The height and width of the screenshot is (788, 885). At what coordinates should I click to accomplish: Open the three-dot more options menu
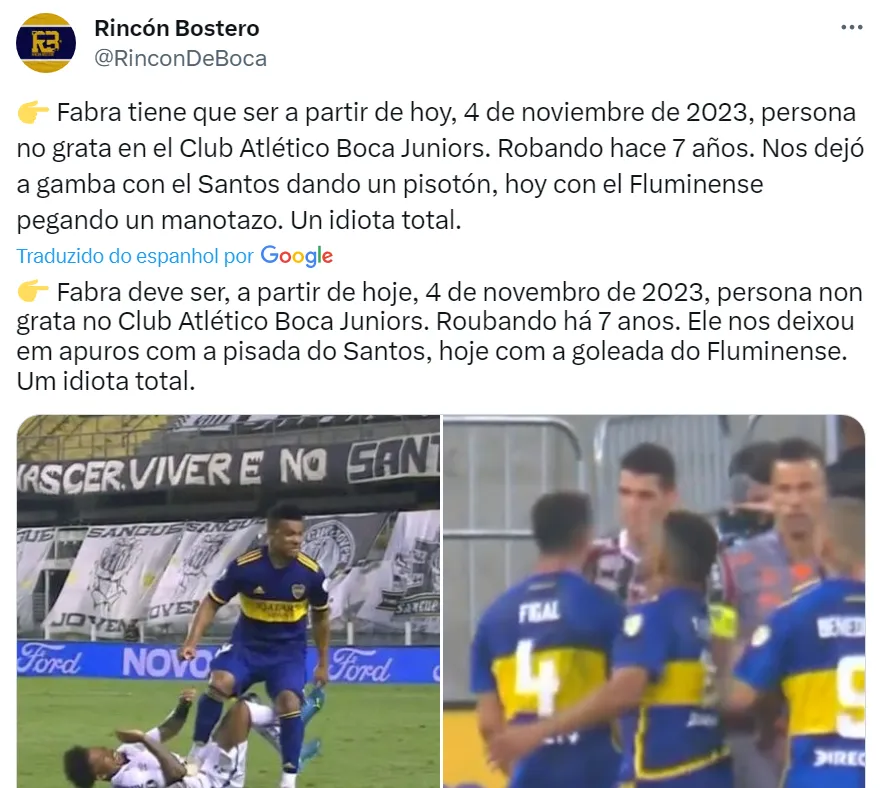pos(852,27)
